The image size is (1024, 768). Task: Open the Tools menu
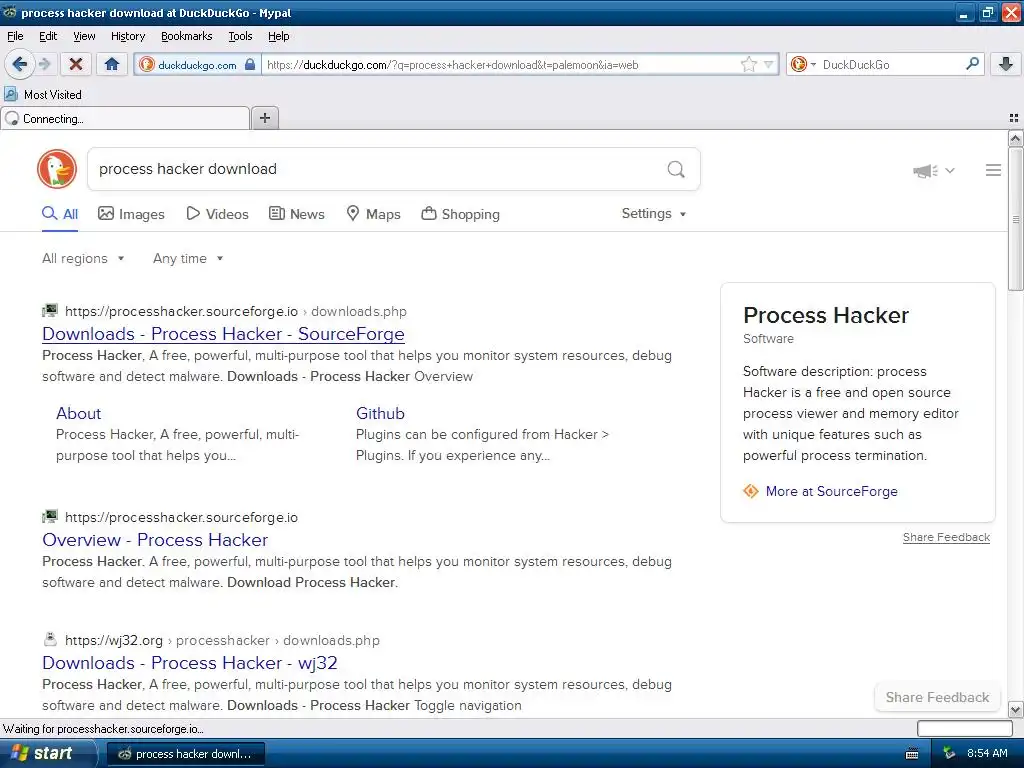pos(240,36)
